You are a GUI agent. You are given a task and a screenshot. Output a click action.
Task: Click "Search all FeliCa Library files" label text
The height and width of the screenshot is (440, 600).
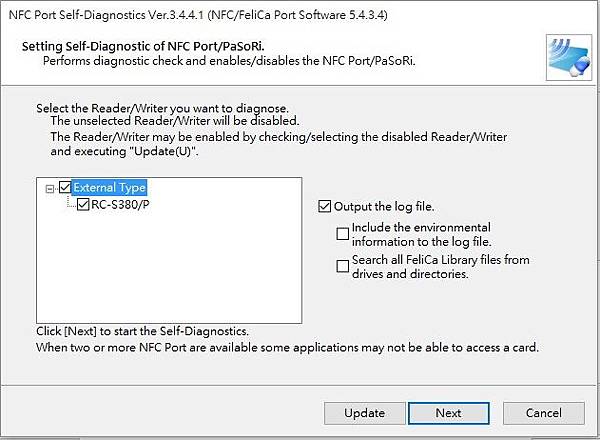(x=440, y=266)
